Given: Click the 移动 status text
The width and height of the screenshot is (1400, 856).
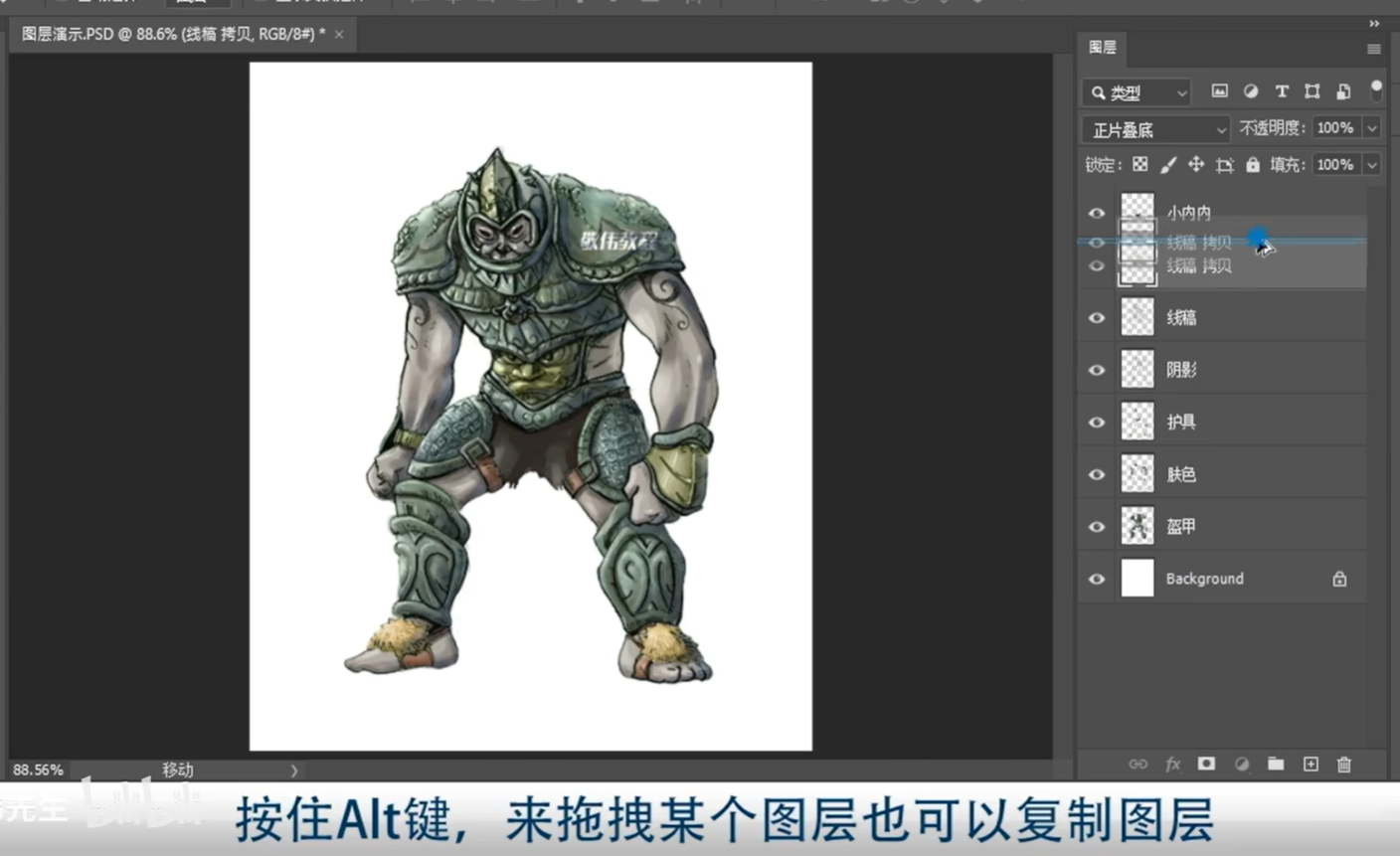Looking at the screenshot, I should [178, 770].
